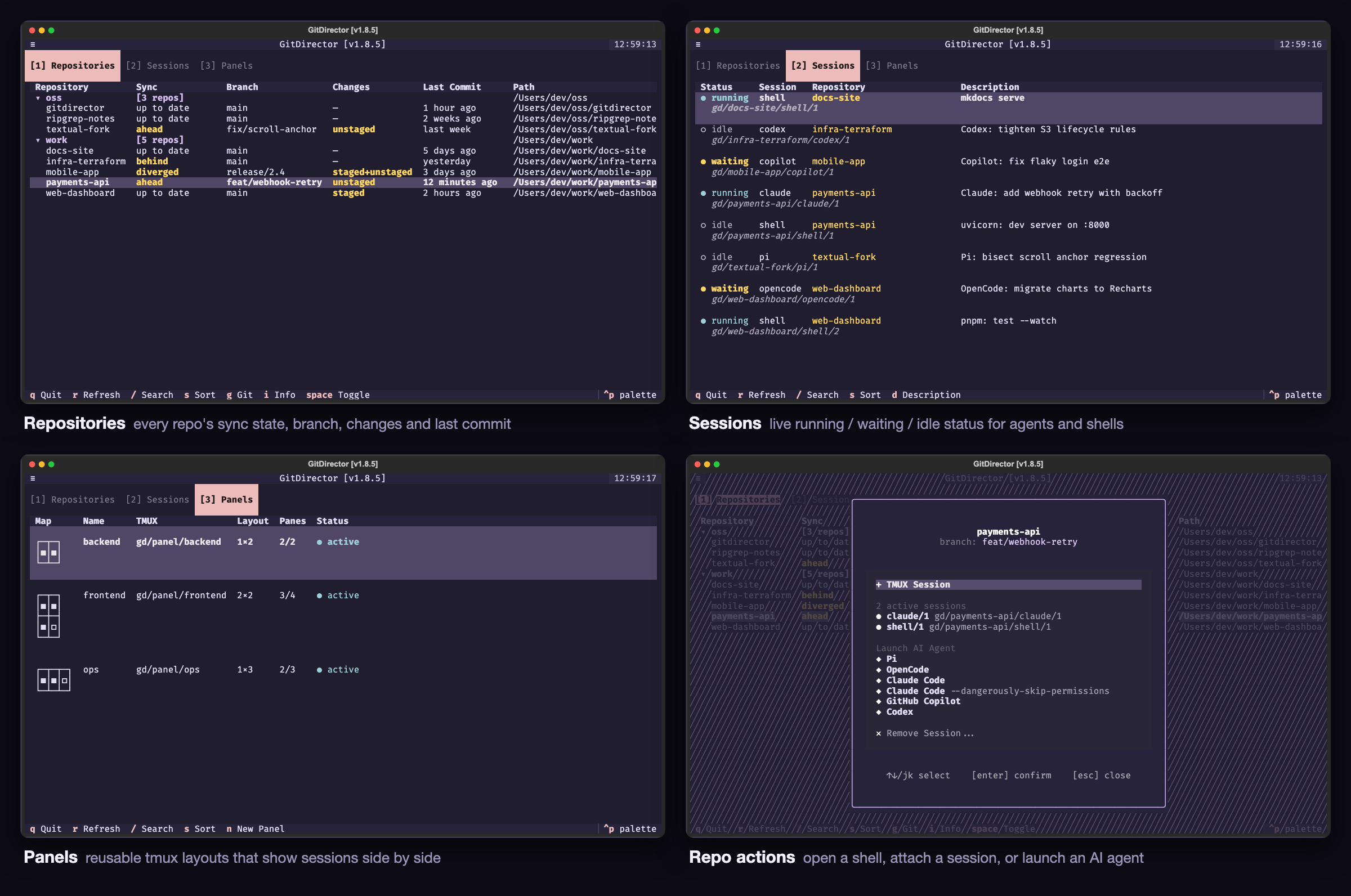The height and width of the screenshot is (896, 1351).
Task: Go to Repositories tab in Sessions window
Action: coord(738,66)
